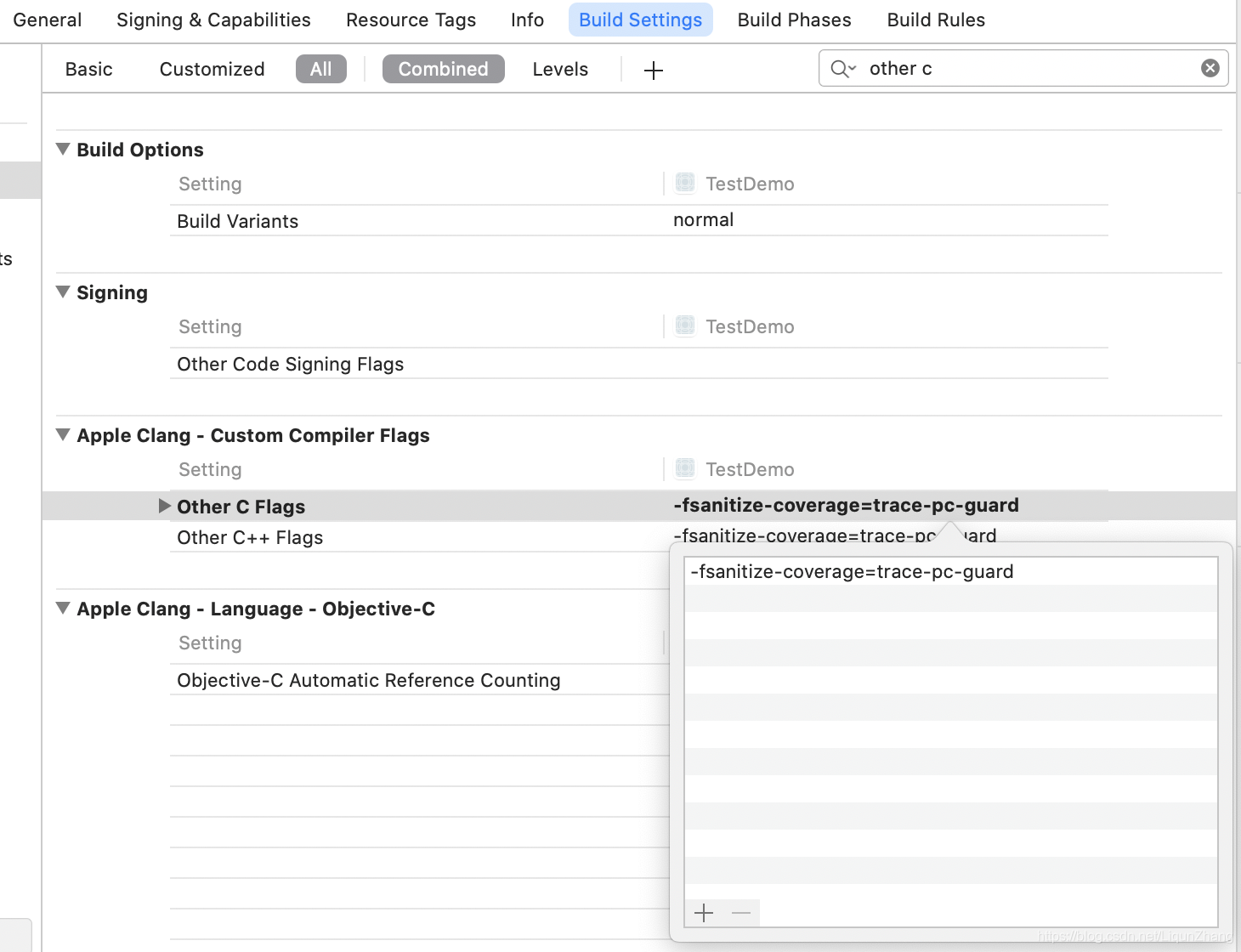Show Customized build settings filter
This screenshot has width=1241, height=952.
pos(212,69)
